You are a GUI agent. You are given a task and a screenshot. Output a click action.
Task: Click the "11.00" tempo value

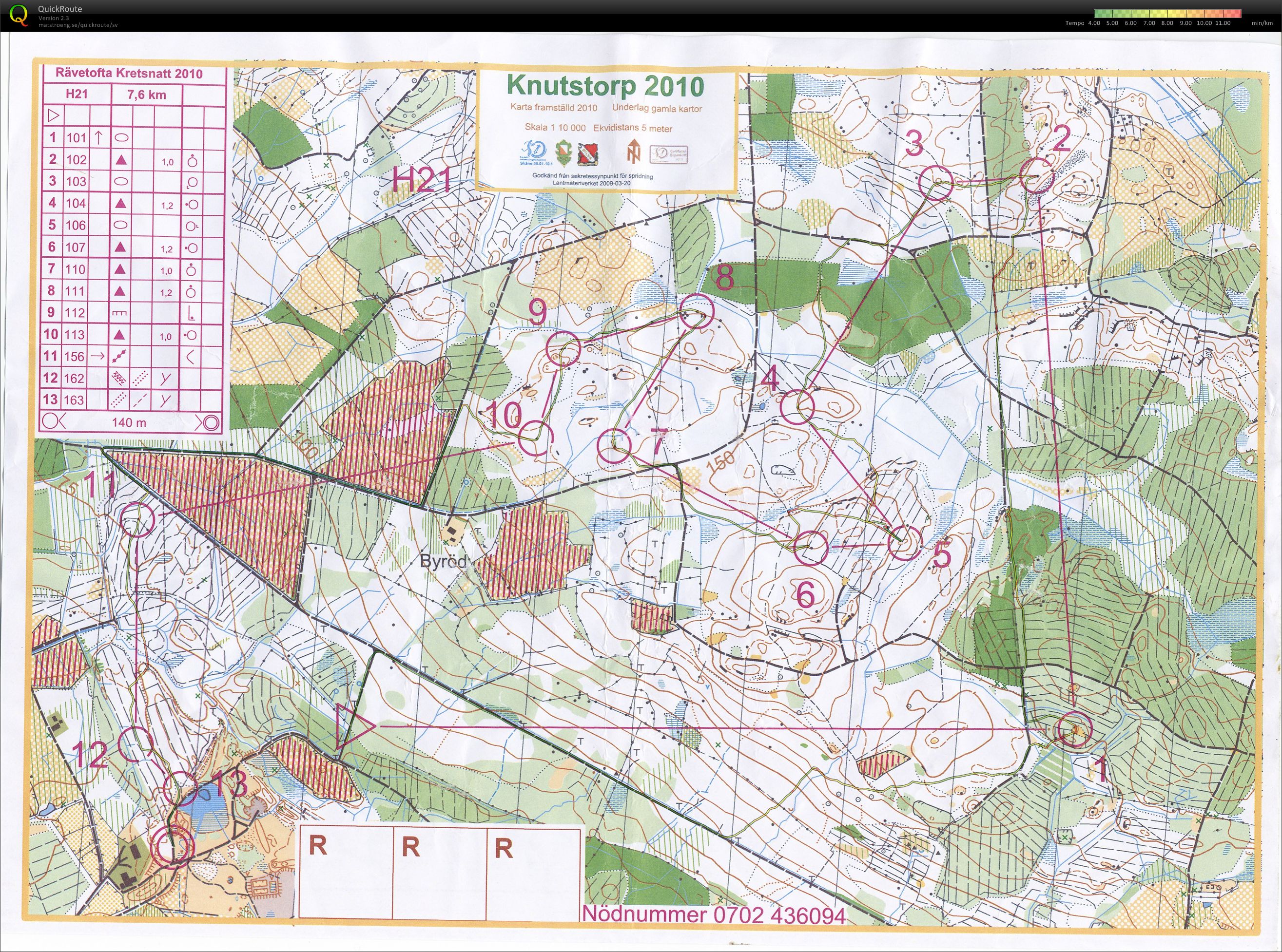pos(1222,23)
